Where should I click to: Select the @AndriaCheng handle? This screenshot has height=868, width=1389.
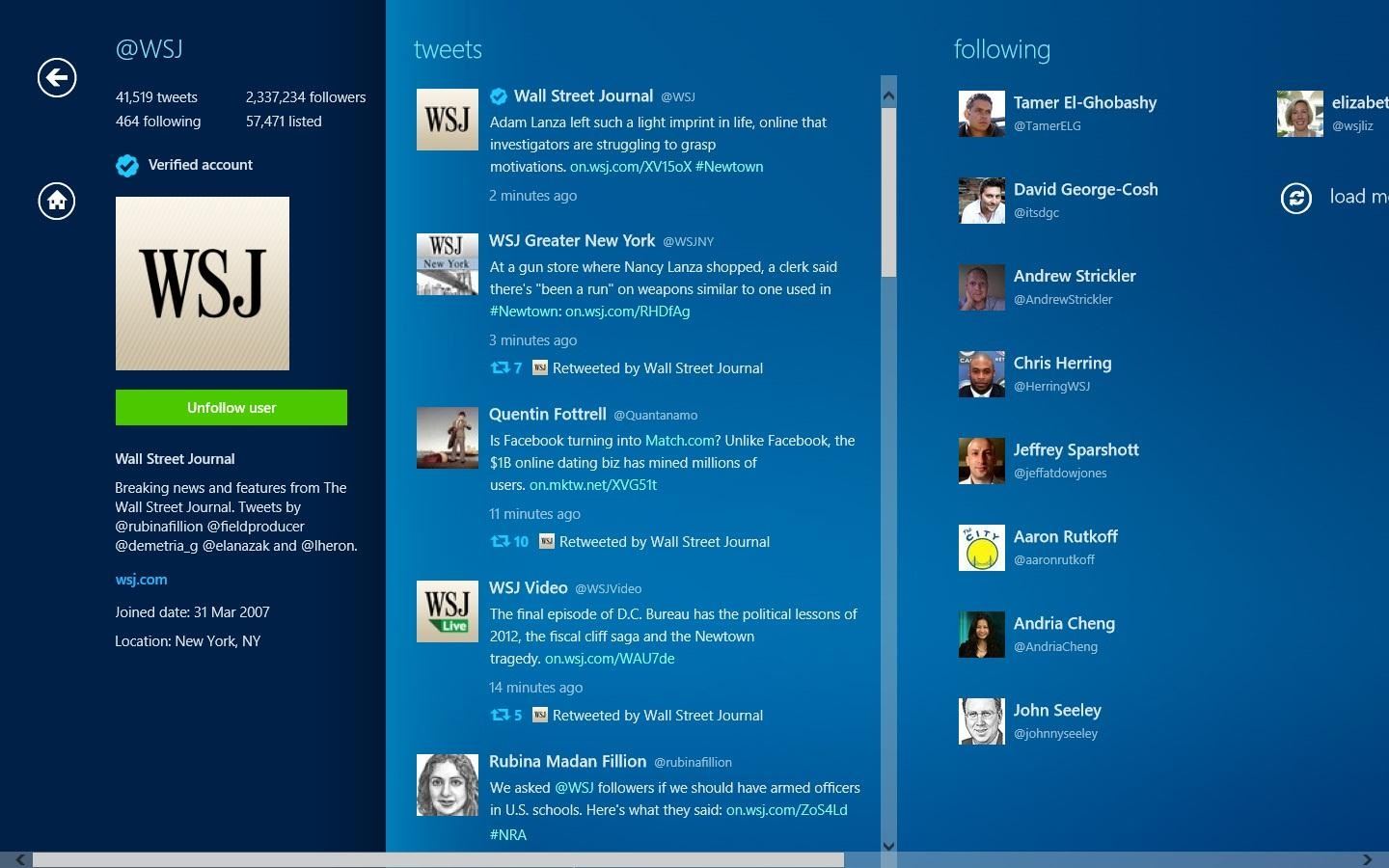coord(1055,647)
